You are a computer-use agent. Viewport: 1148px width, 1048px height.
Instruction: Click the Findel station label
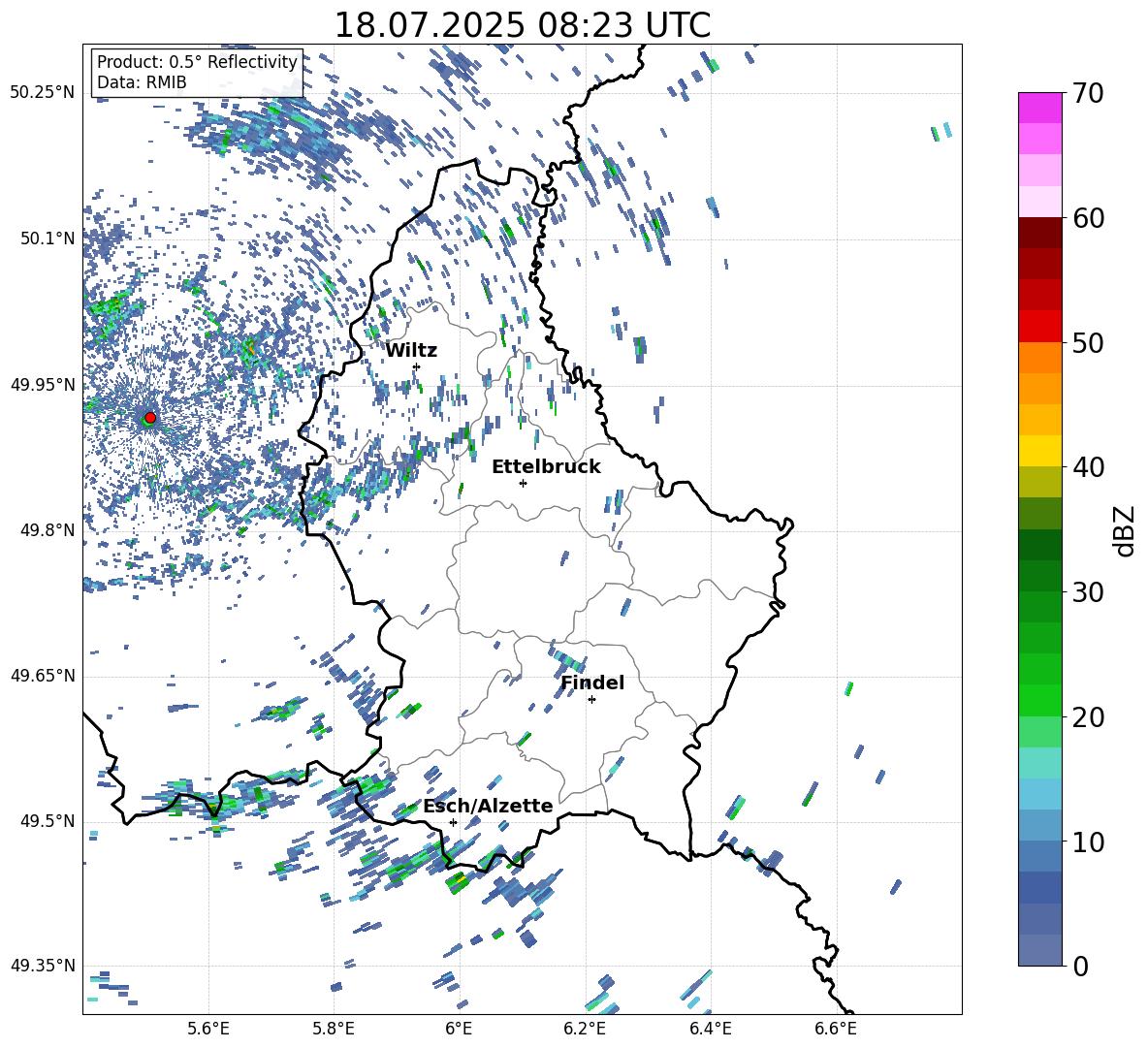pyautogui.click(x=592, y=683)
